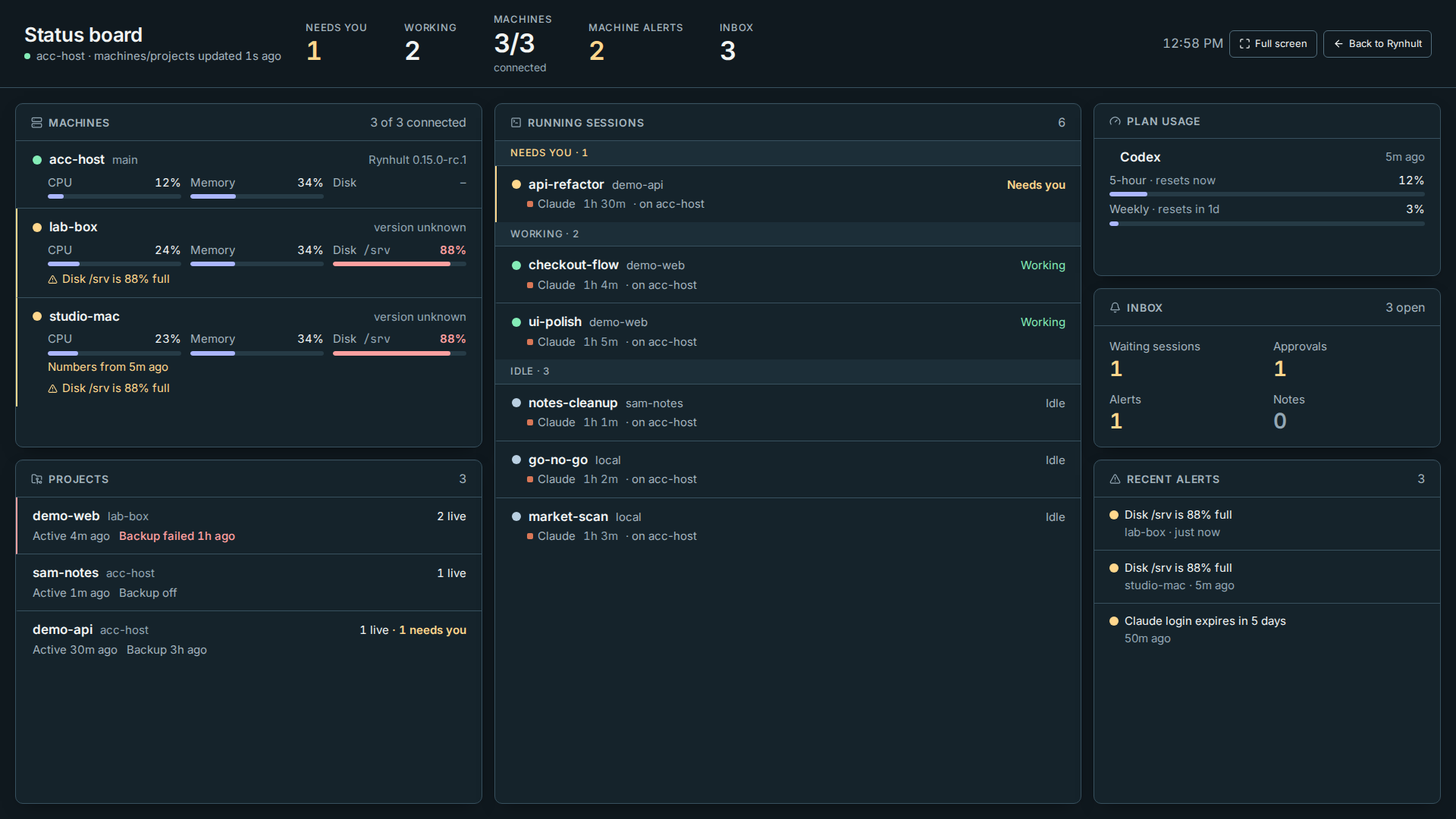Click the yellow dot on Claude login expires alert
The height and width of the screenshot is (819, 1456).
(x=1114, y=621)
